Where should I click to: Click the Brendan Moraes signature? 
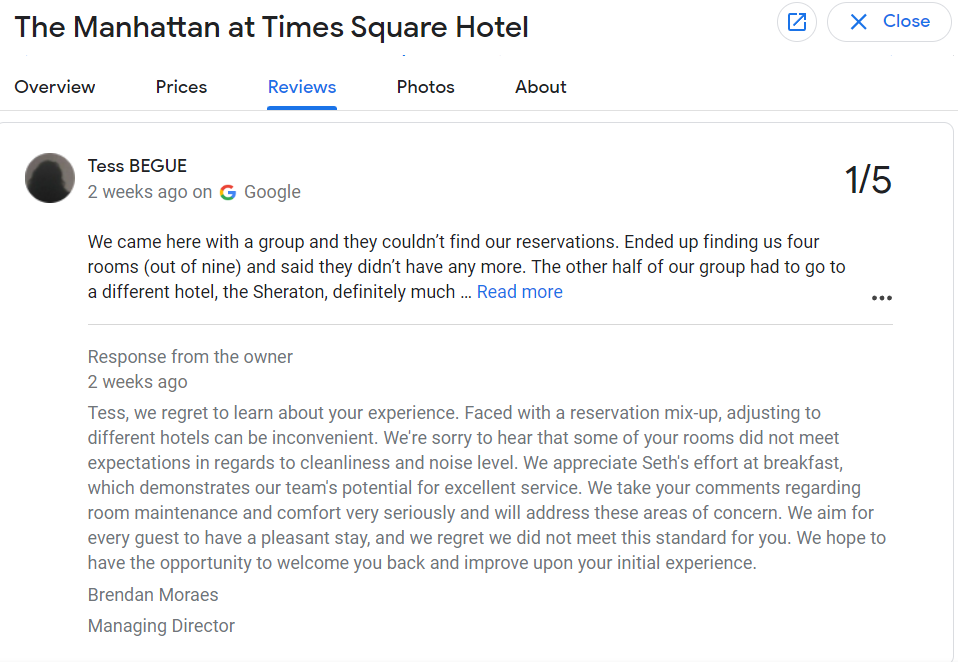(x=153, y=595)
